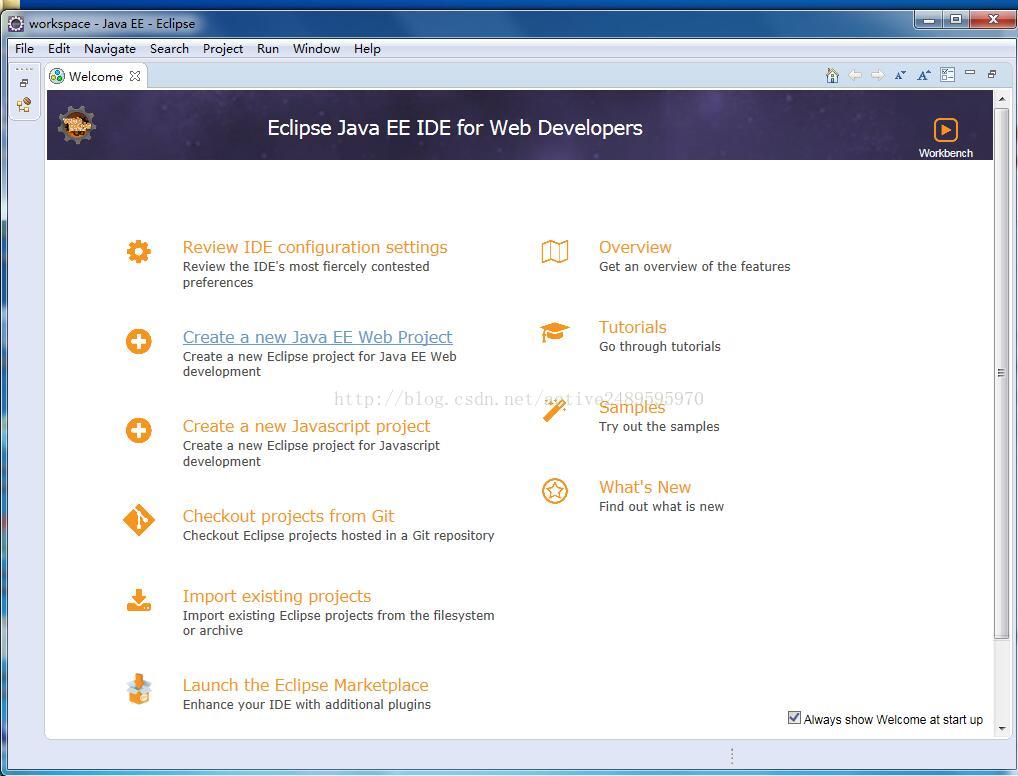Click the What's New star icon
Viewport: 1018px width, 776px height.
[x=554, y=491]
